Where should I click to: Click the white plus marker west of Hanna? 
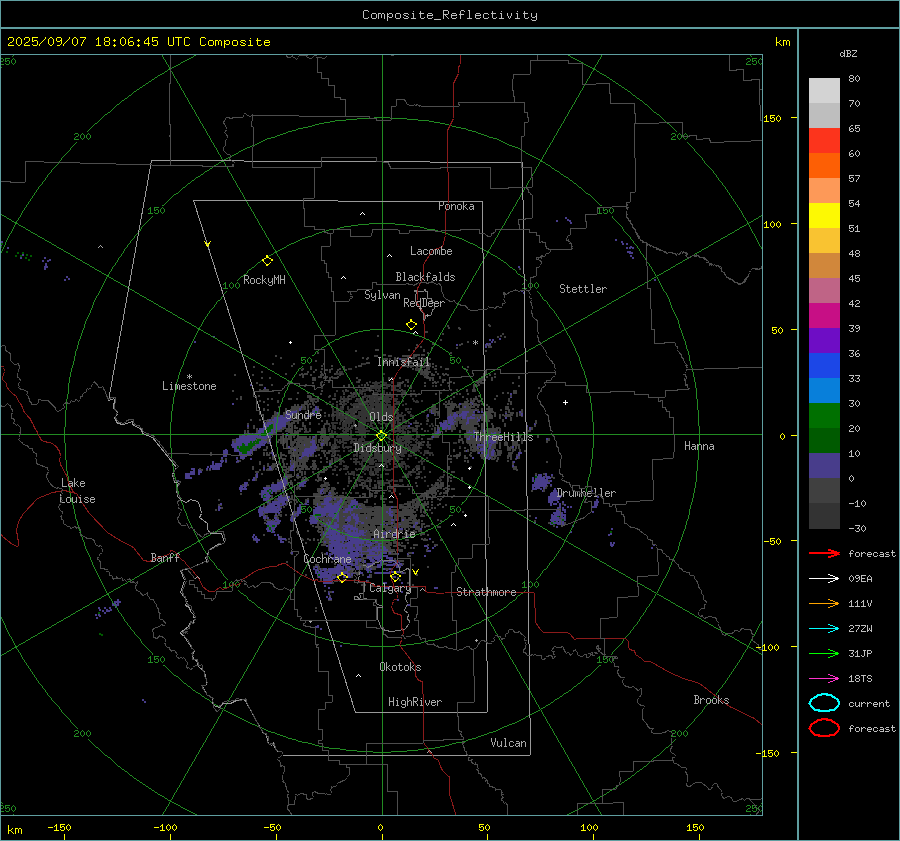coord(565,402)
